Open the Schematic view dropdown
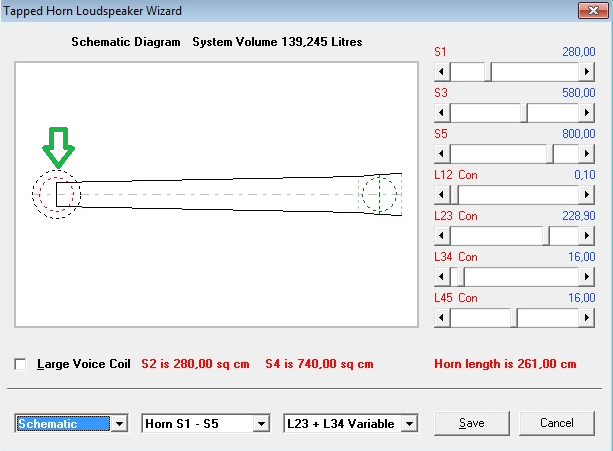The image size is (613, 451). click(x=120, y=424)
